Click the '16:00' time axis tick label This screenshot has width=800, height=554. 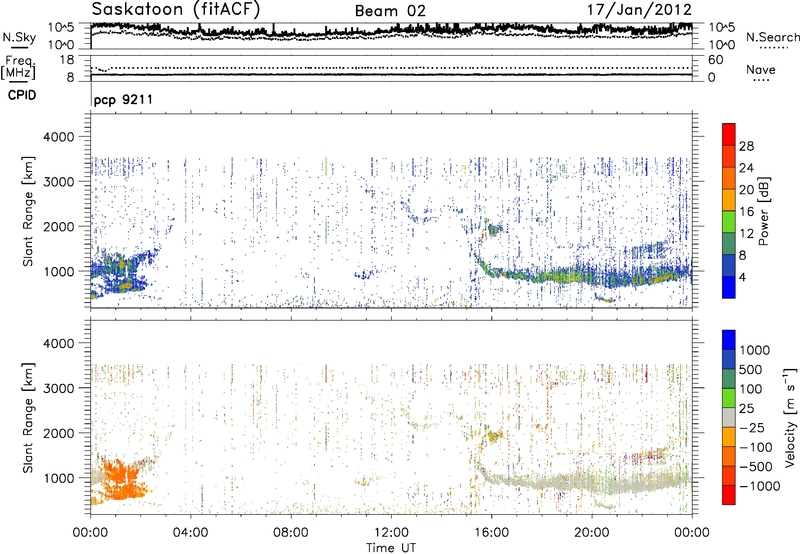point(491,533)
